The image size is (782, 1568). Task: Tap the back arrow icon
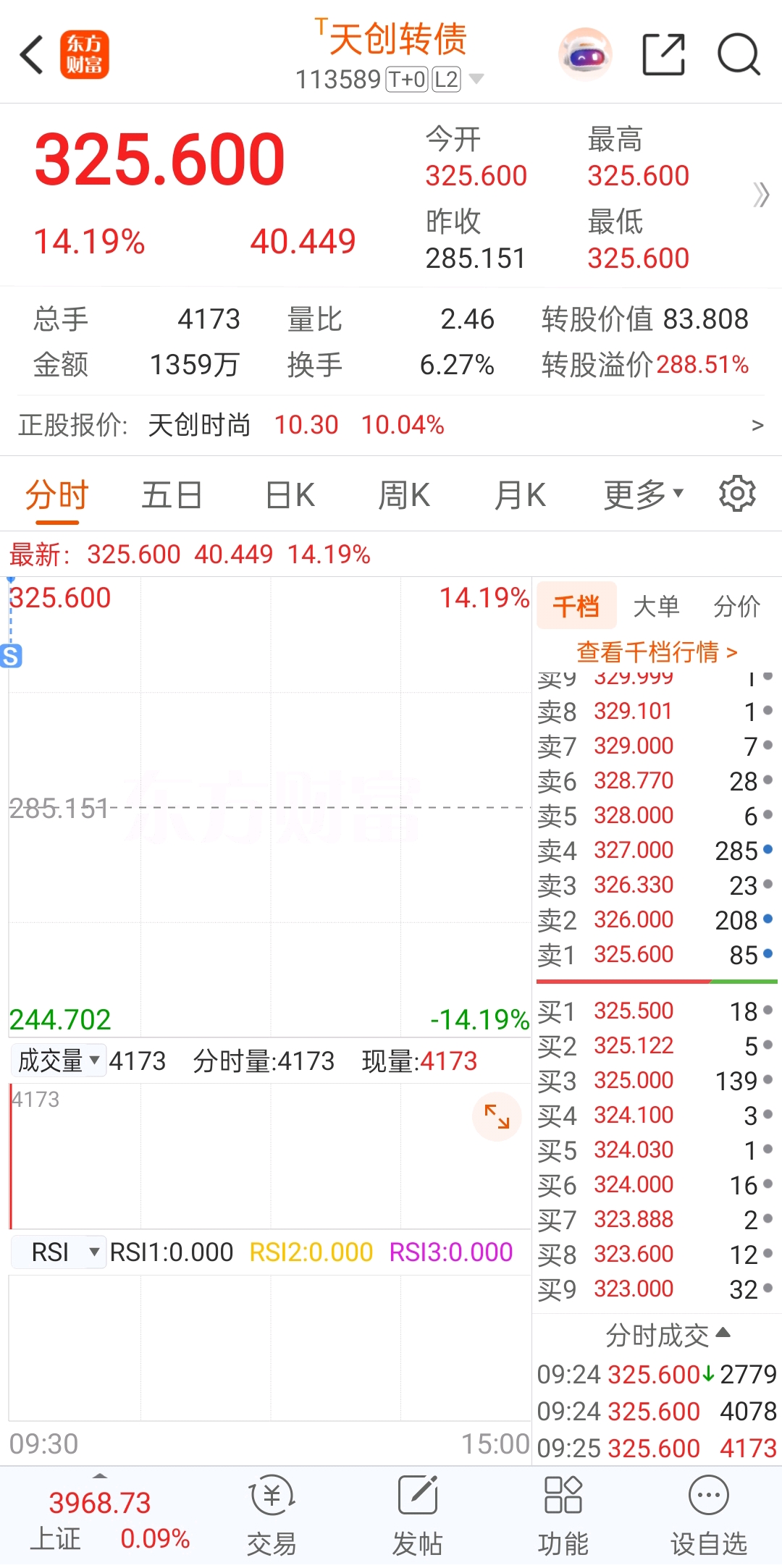(x=33, y=55)
